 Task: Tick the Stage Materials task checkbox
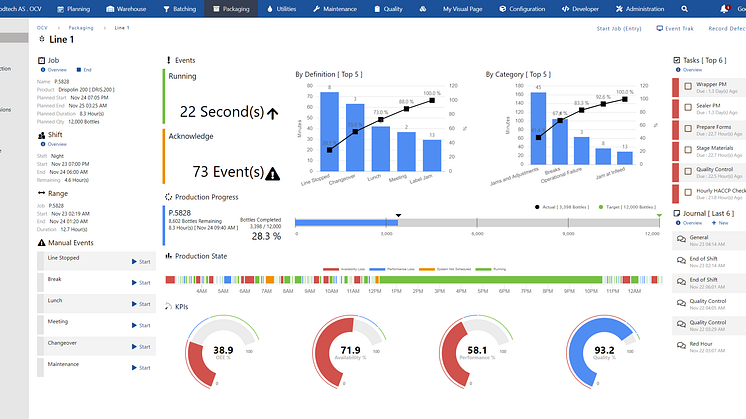click(687, 150)
